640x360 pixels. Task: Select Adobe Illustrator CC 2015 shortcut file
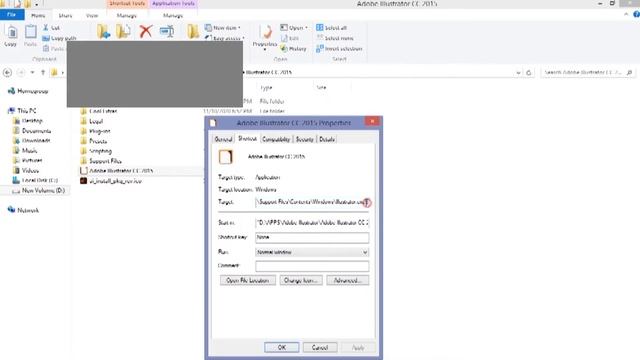pyautogui.click(x=117, y=171)
